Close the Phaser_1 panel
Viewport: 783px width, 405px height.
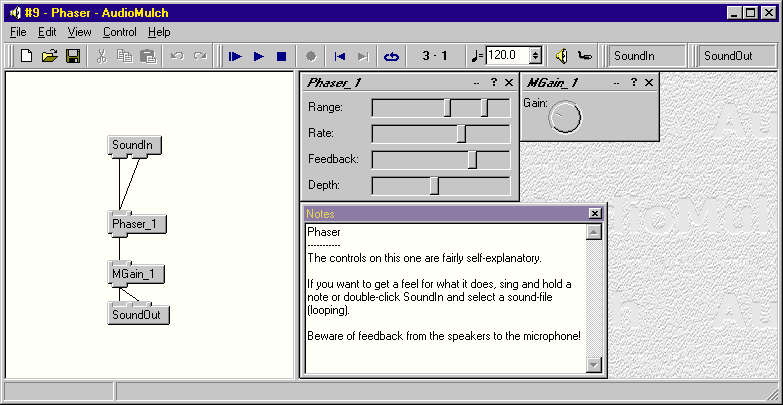[509, 83]
